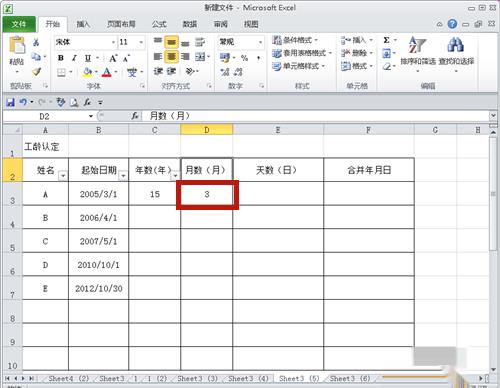Click the Undo arrow icon
The width and height of the screenshot is (500, 388).
(23, 102)
